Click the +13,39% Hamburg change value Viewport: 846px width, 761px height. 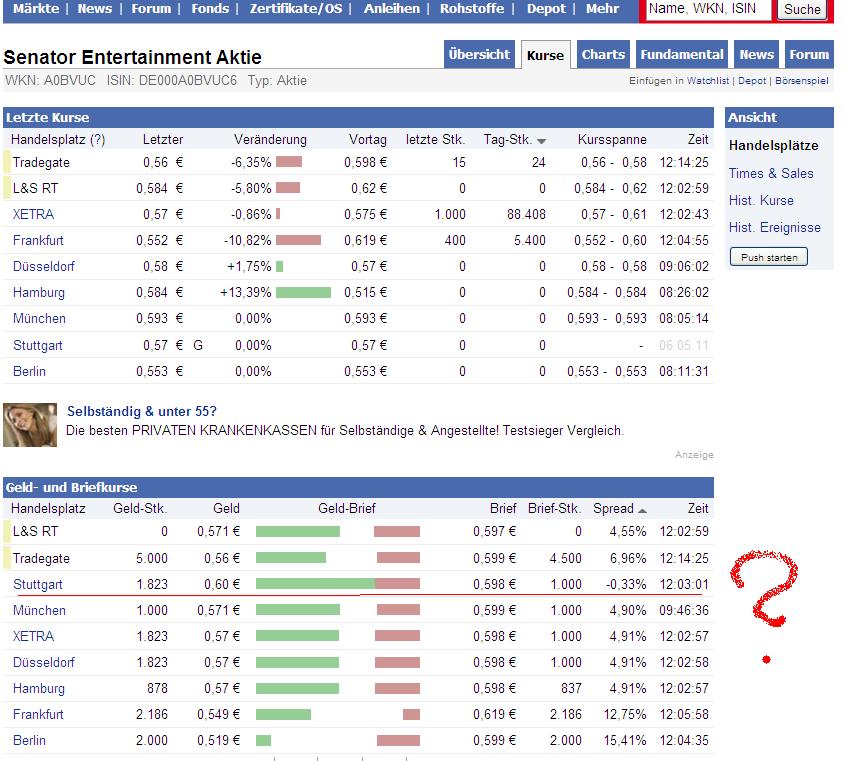245,293
